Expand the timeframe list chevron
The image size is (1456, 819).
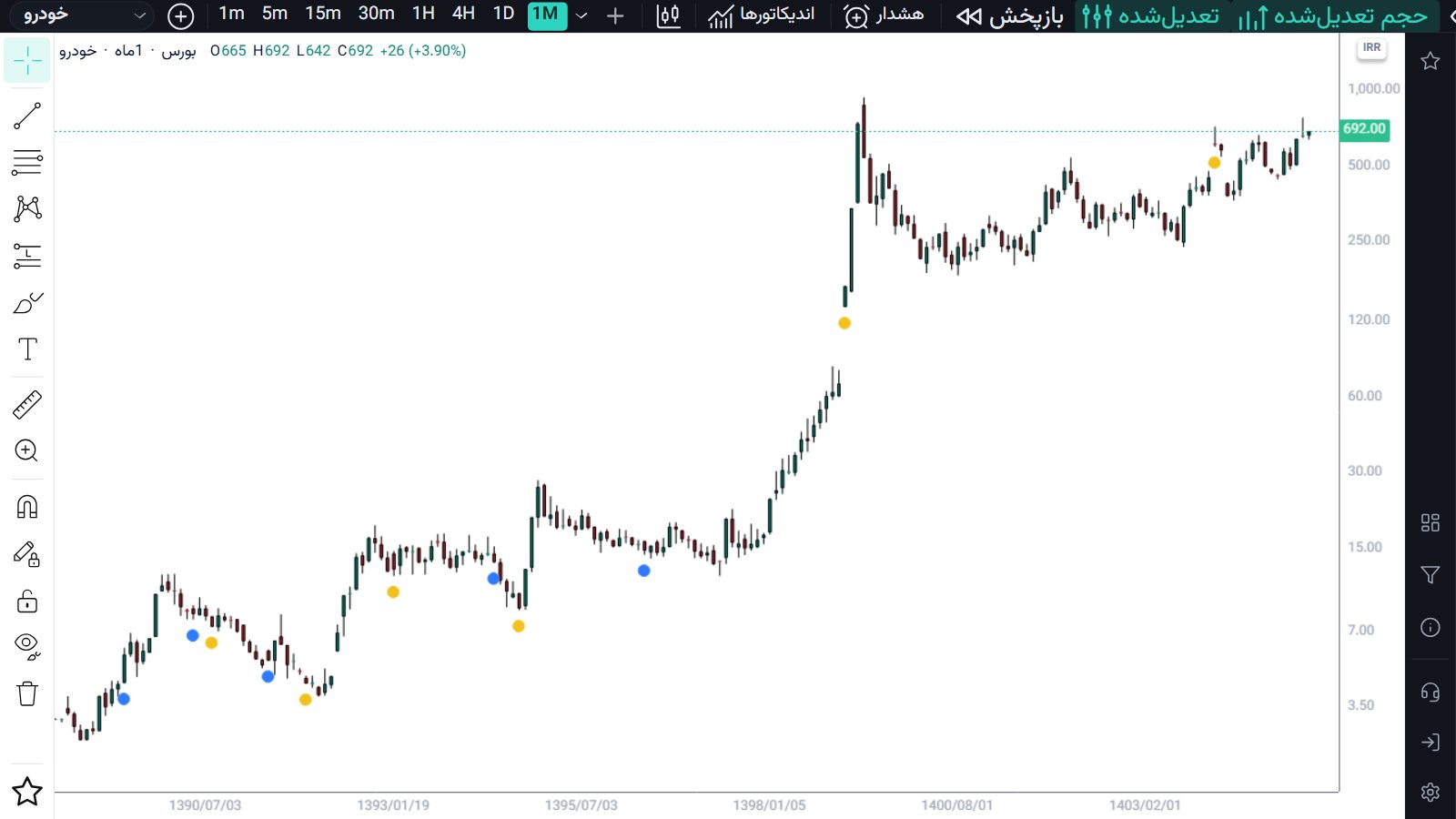point(581,15)
